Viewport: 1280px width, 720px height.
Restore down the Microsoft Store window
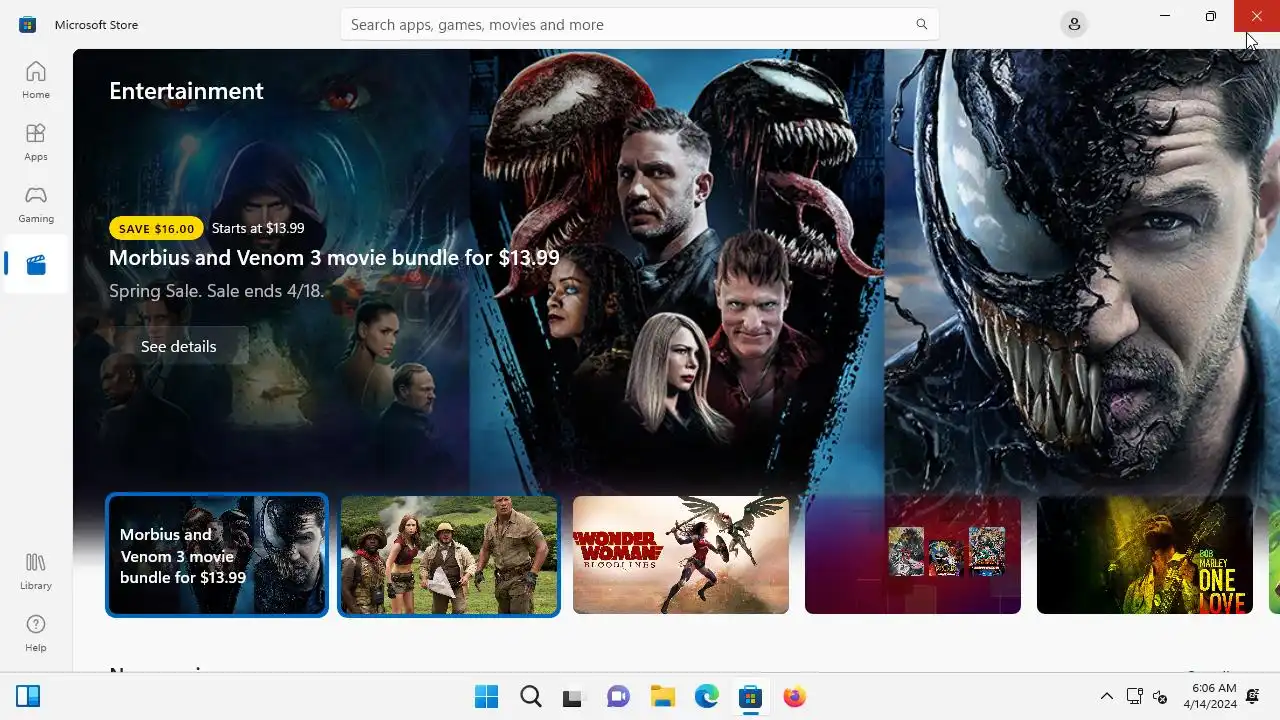click(x=1211, y=16)
